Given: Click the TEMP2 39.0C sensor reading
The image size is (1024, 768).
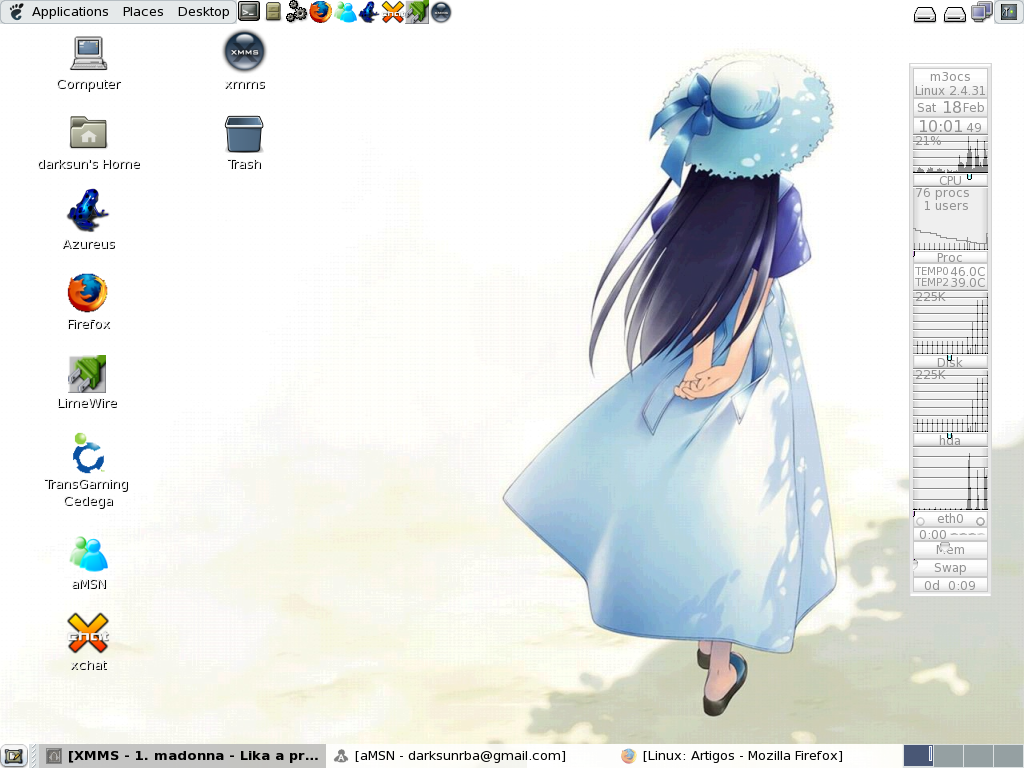Looking at the screenshot, I should point(950,283).
